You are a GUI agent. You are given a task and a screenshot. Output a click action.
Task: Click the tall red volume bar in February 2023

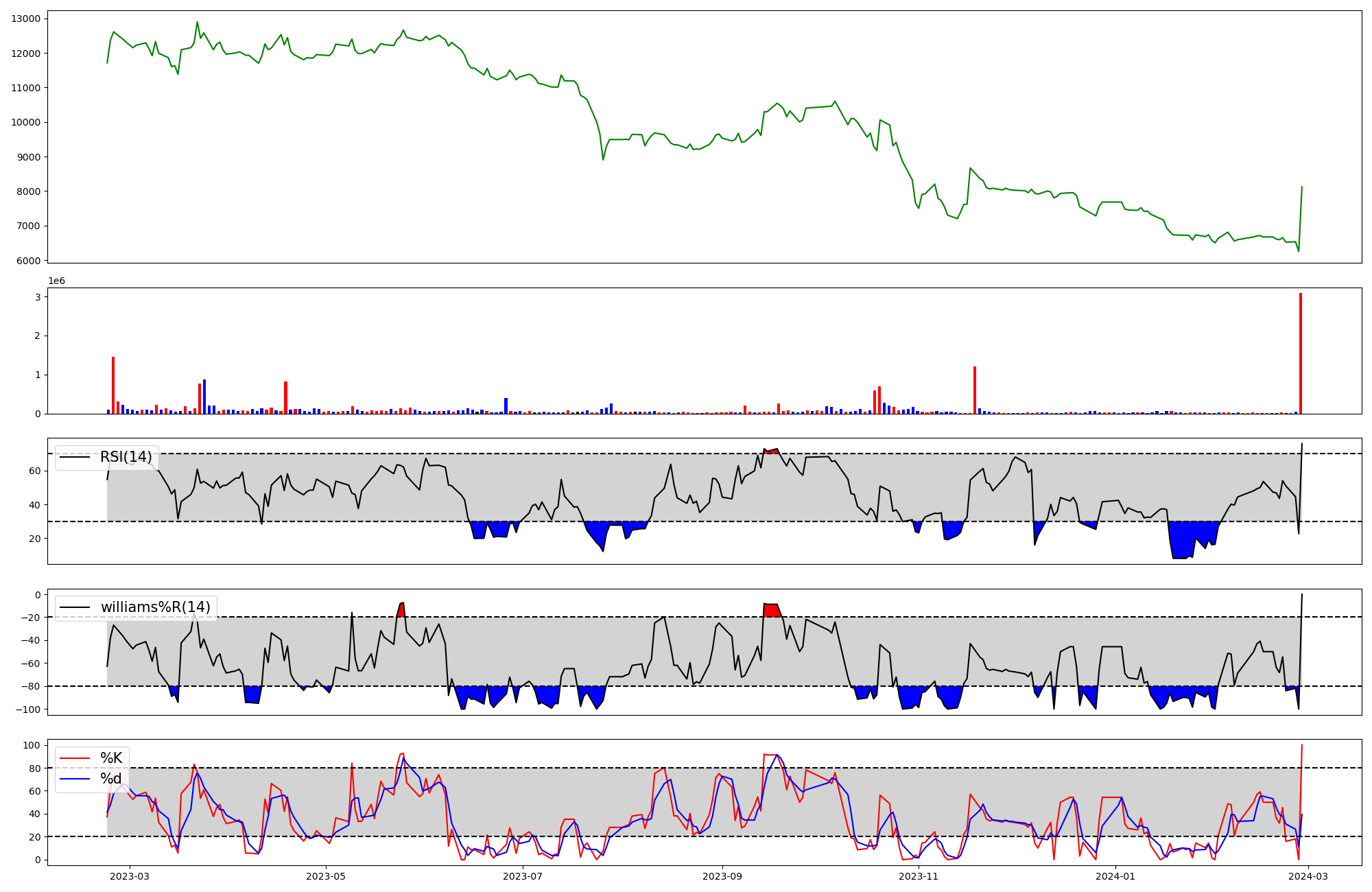pyautogui.click(x=113, y=385)
